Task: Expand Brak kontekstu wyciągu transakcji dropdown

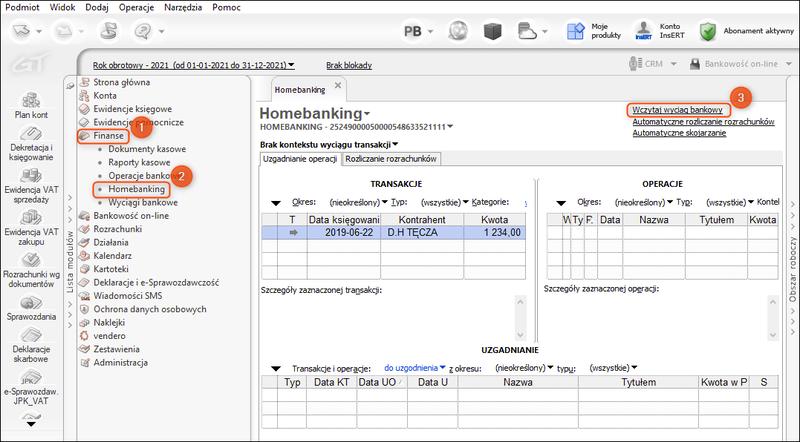Action: (x=395, y=145)
